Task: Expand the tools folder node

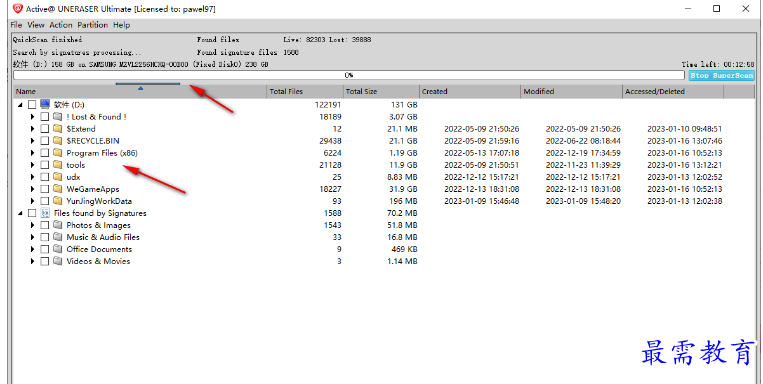Action: pos(33,165)
